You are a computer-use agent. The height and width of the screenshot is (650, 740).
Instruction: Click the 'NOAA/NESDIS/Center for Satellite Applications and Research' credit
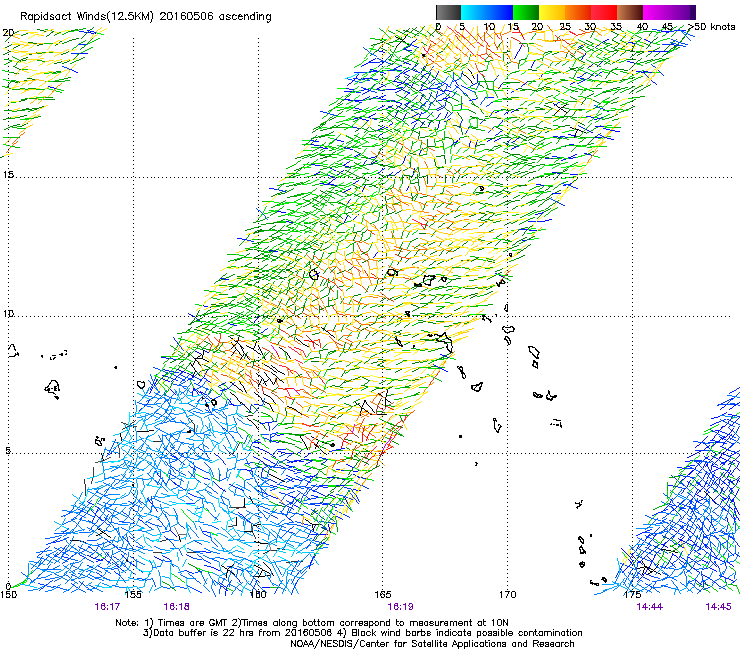(432, 644)
